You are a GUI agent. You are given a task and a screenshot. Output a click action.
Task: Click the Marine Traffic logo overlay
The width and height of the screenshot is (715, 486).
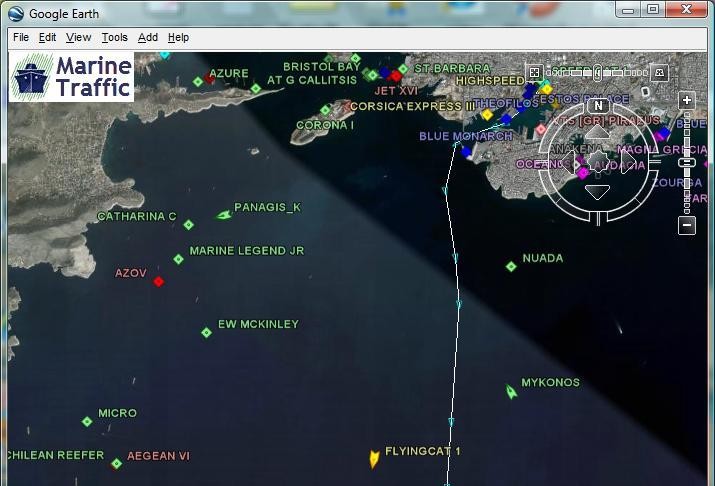[72, 77]
